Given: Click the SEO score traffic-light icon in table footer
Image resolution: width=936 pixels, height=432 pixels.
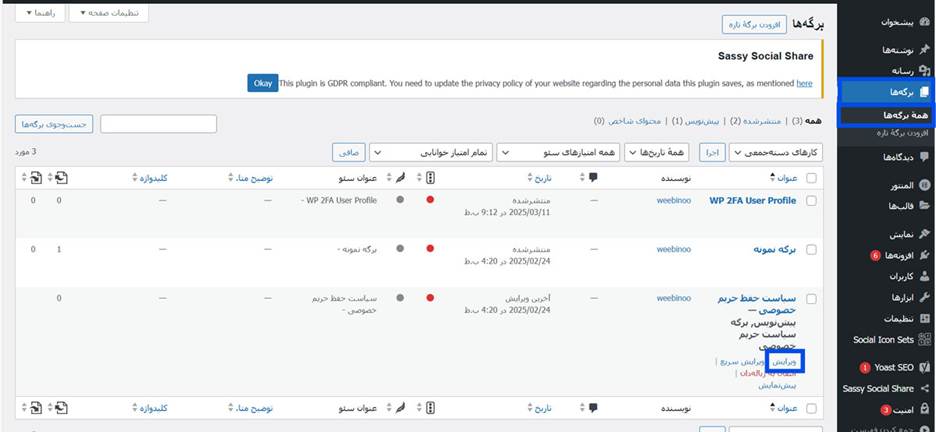Looking at the screenshot, I should click(430, 408).
